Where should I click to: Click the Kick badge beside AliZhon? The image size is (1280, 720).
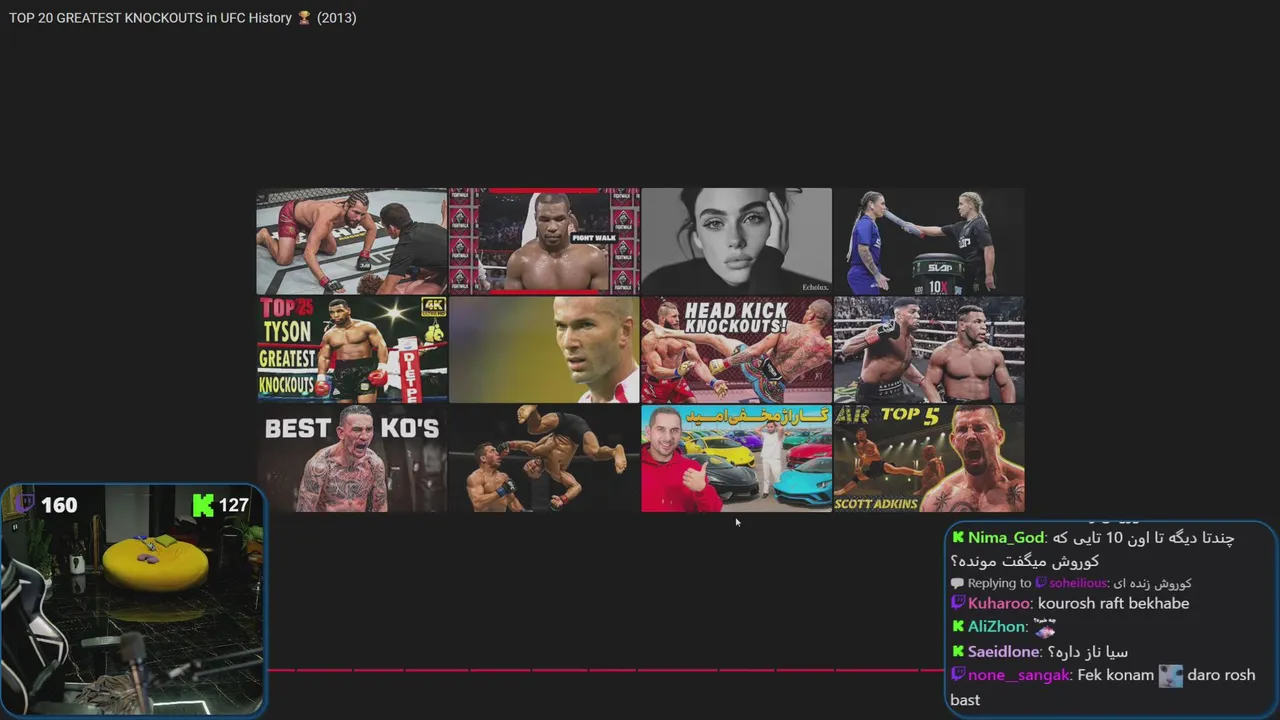[958, 627]
